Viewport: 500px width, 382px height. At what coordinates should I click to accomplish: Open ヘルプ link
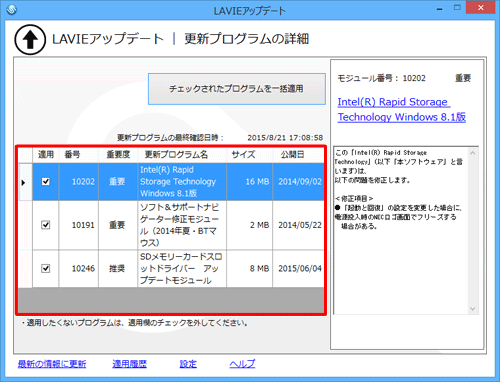pyautogui.click(x=242, y=364)
